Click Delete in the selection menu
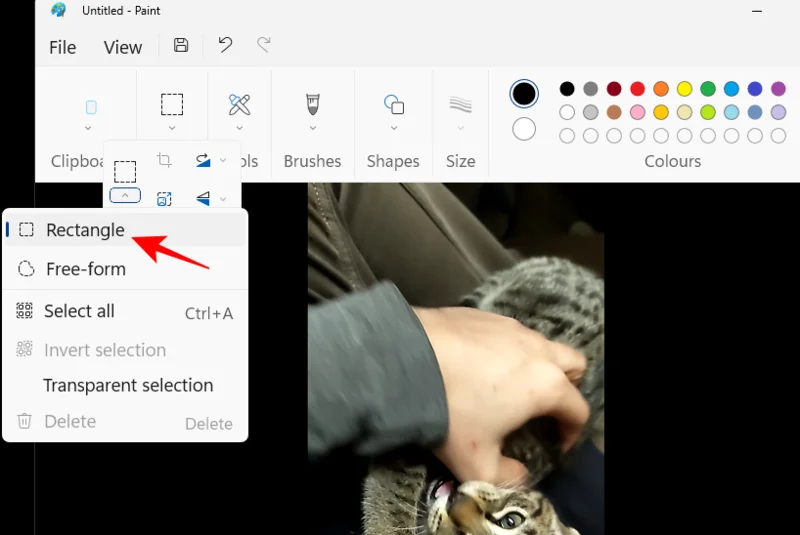Screen dimensions: 800x535 click(126, 422)
